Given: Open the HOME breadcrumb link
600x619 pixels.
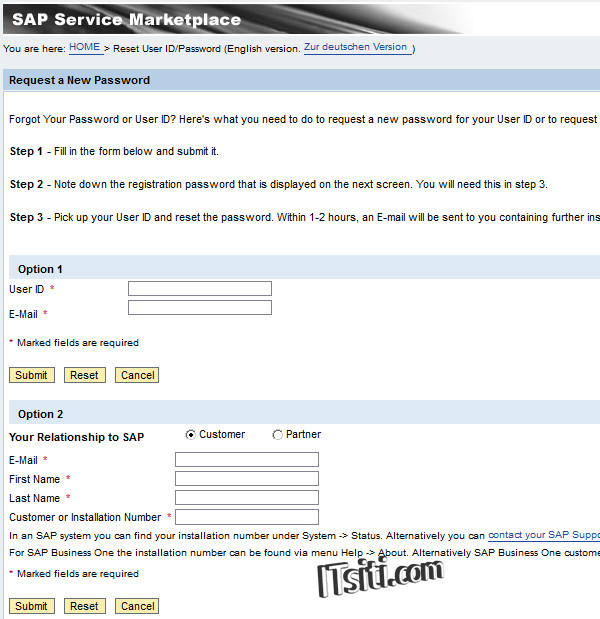Looking at the screenshot, I should [x=85, y=47].
